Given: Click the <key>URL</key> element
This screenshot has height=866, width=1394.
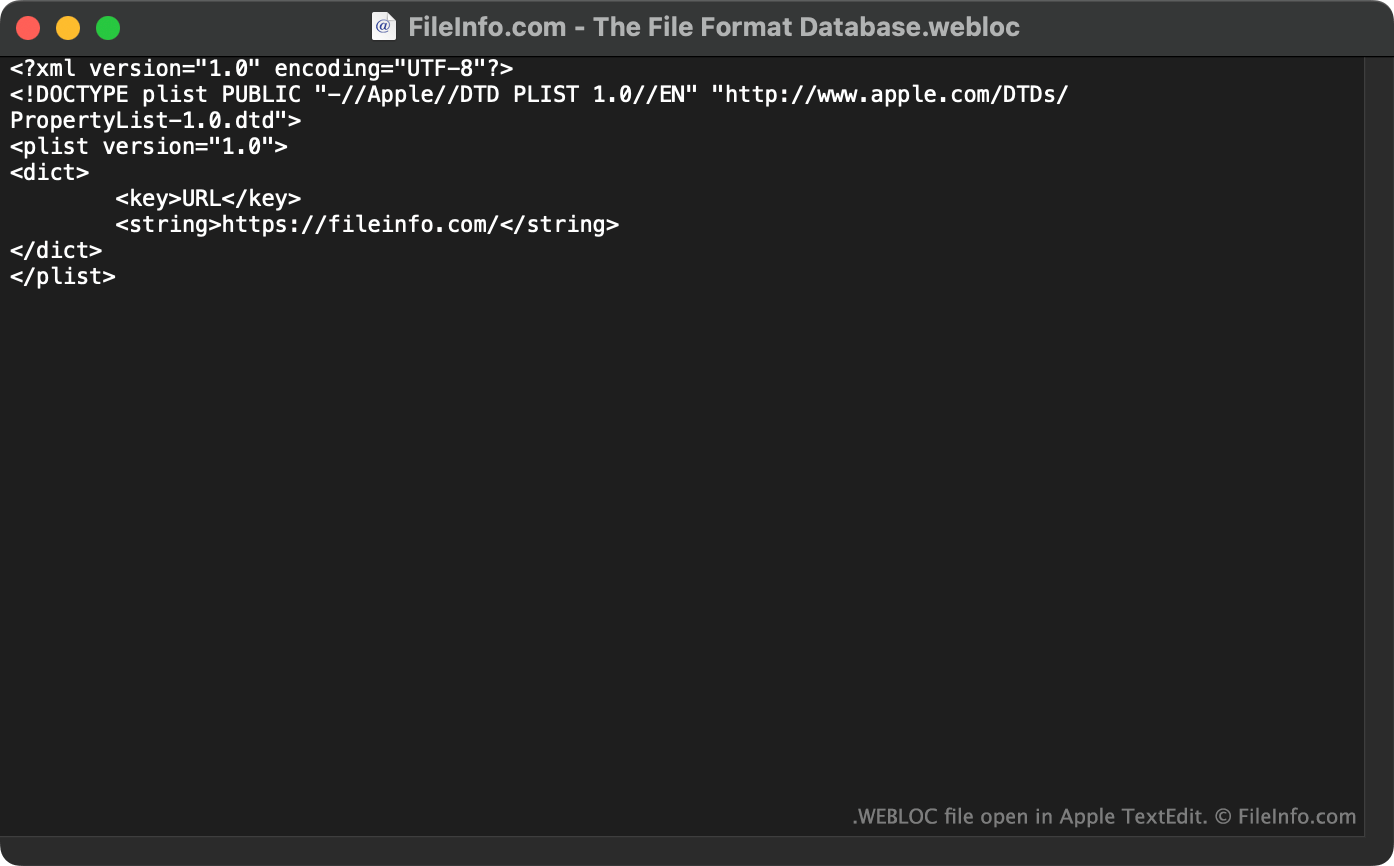Looking at the screenshot, I should 209,198.
